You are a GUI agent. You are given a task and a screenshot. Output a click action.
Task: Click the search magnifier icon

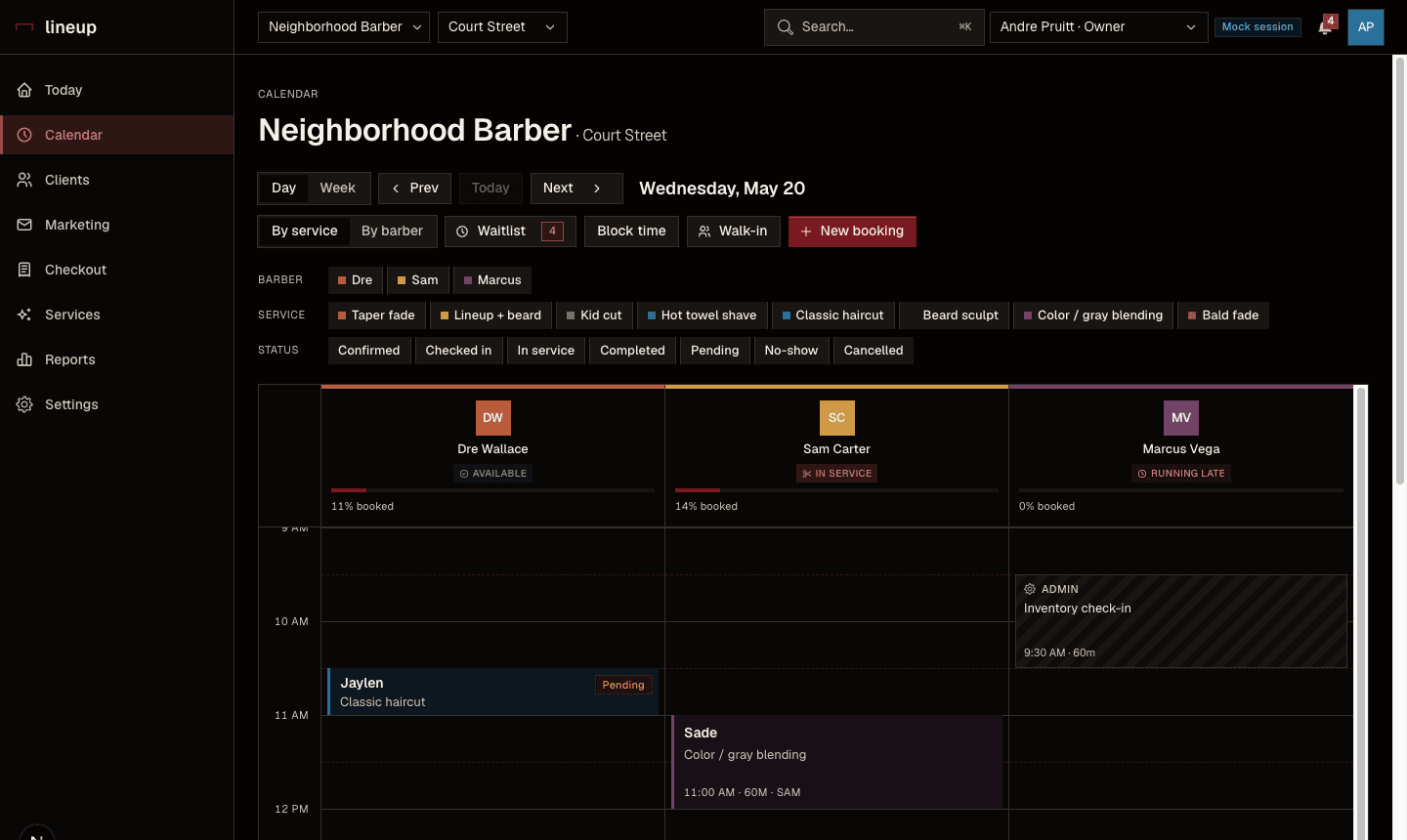(x=785, y=27)
